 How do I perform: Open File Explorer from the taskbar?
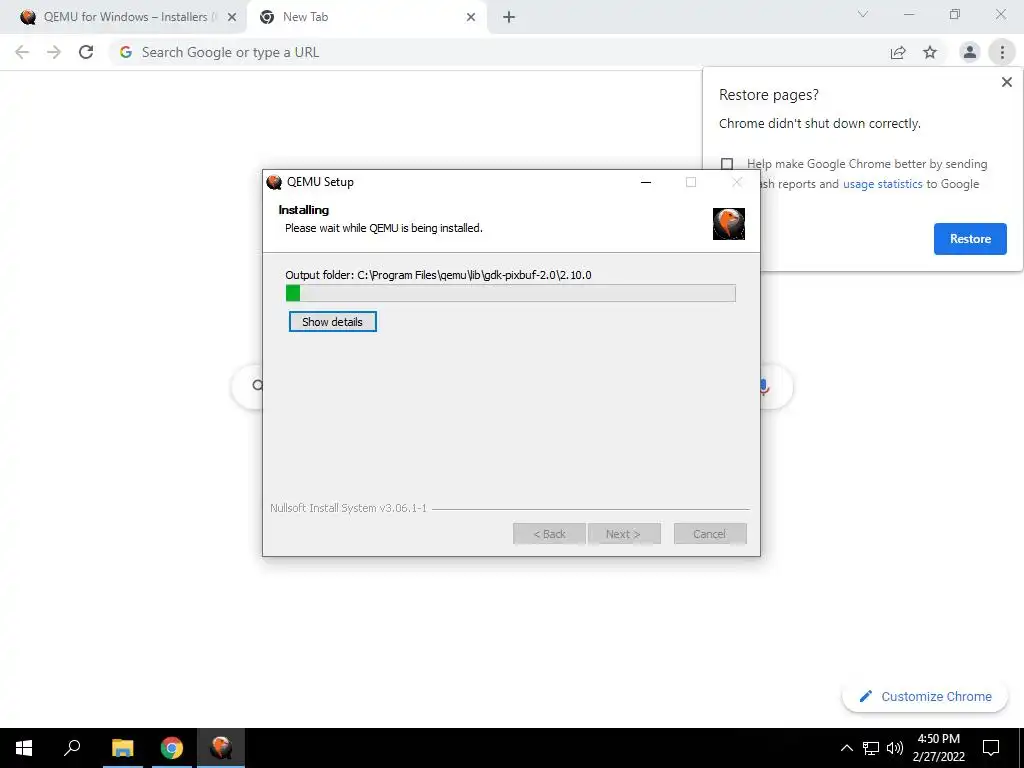tap(122, 748)
